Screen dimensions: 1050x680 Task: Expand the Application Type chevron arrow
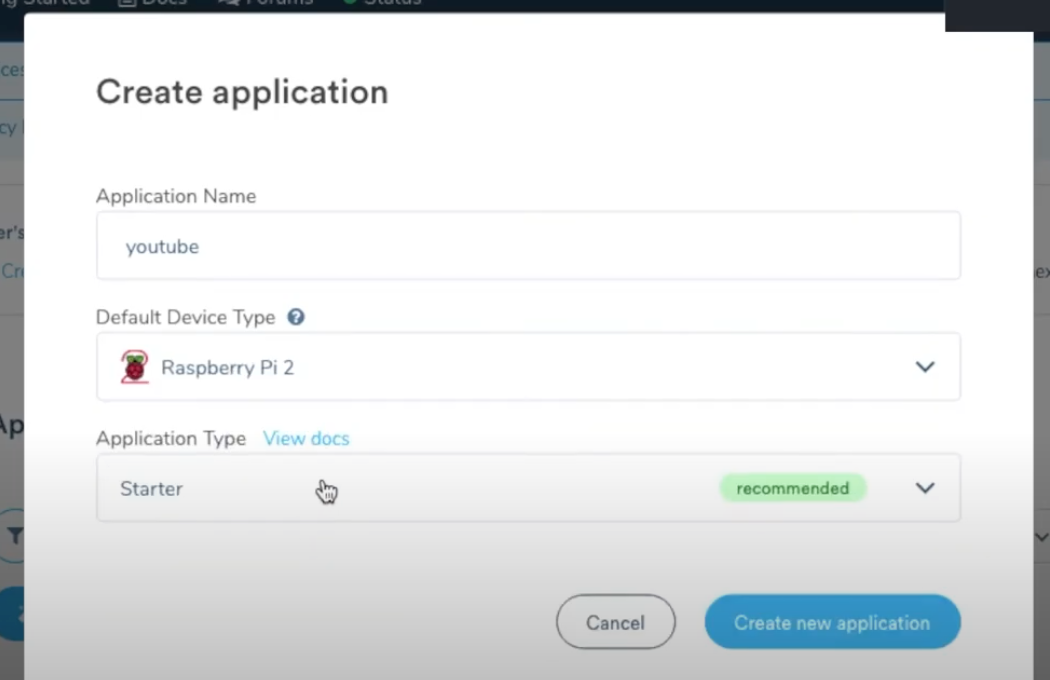(925, 488)
